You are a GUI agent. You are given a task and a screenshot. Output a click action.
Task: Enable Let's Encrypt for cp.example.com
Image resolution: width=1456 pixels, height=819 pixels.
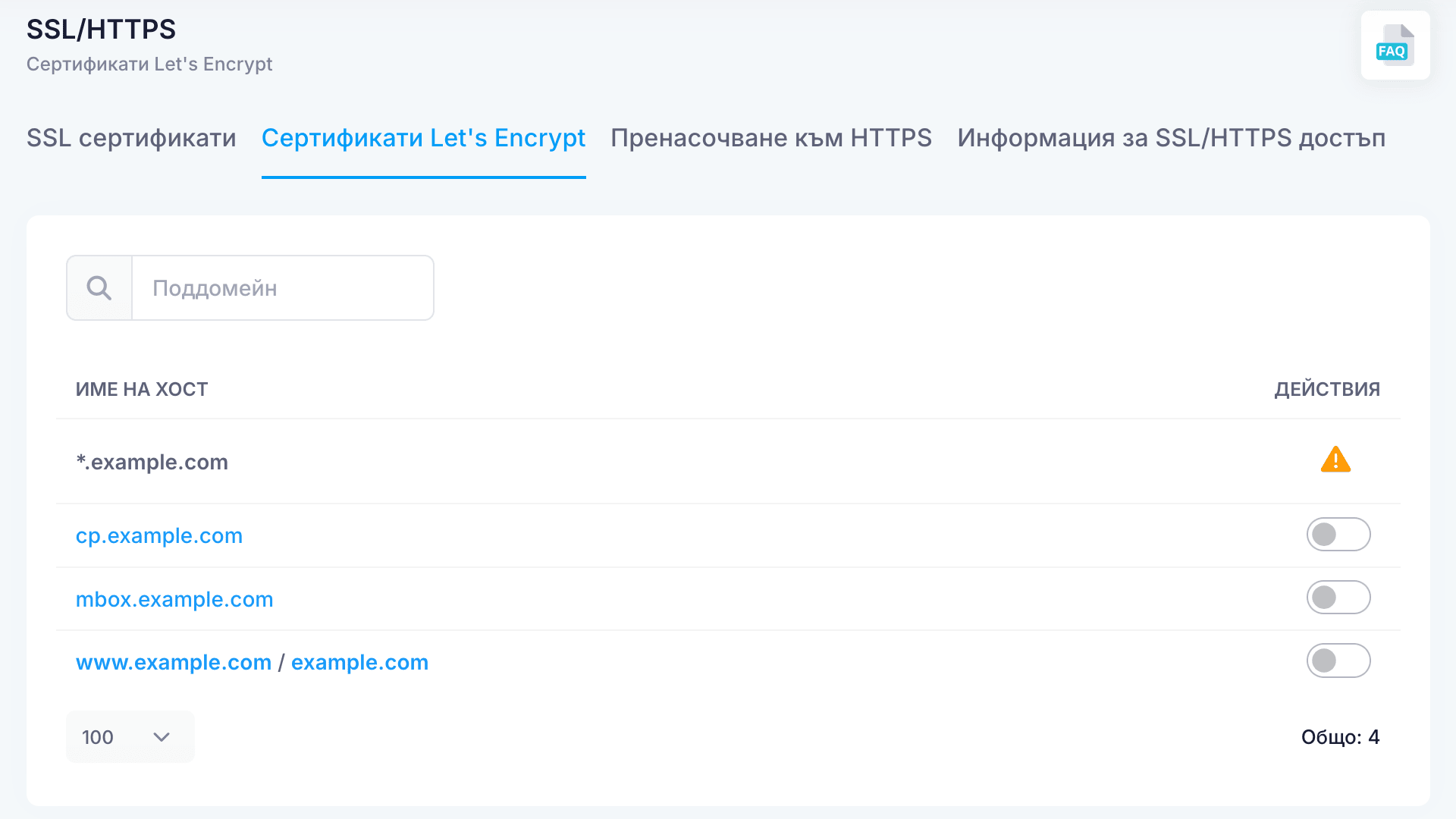pos(1338,535)
